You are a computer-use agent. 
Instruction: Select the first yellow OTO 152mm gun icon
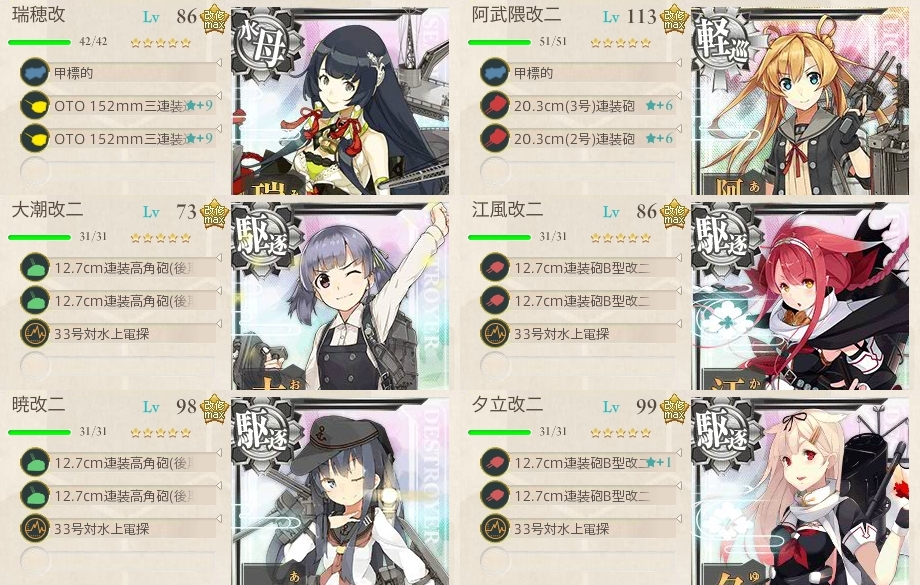35,106
